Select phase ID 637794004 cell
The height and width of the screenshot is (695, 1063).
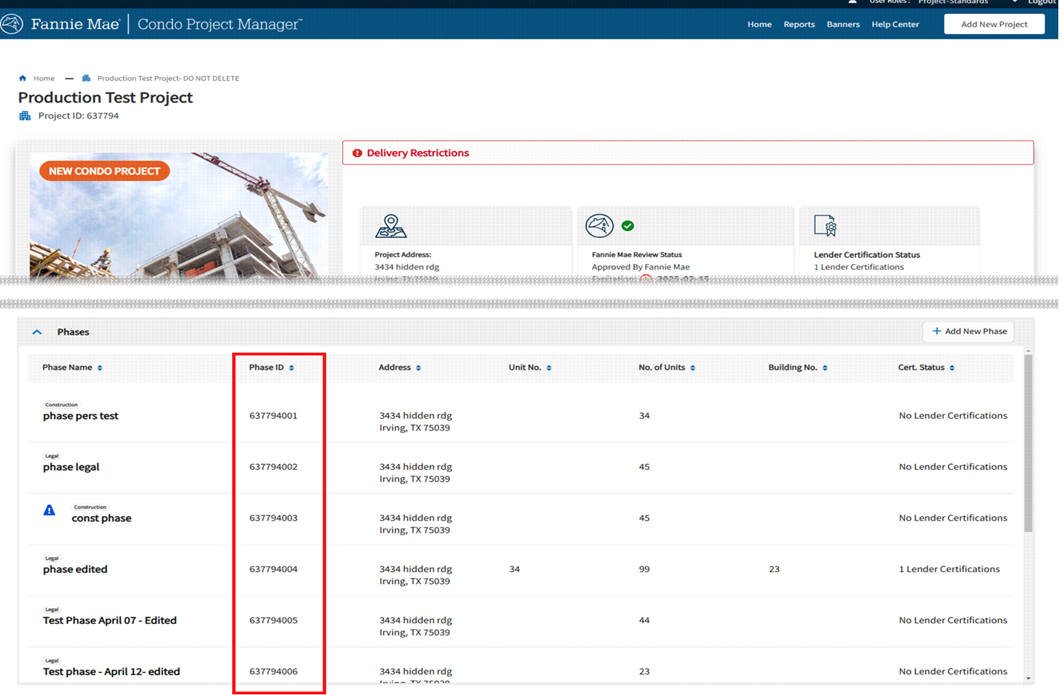point(273,570)
